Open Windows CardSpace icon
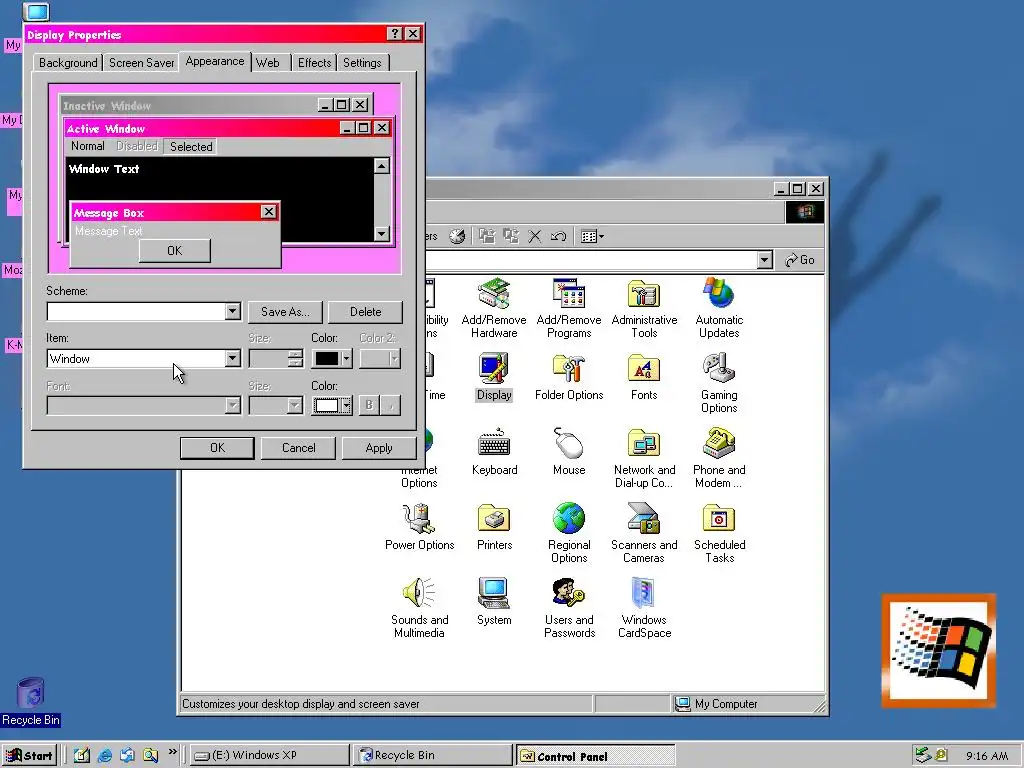1024x768 pixels. click(644, 607)
